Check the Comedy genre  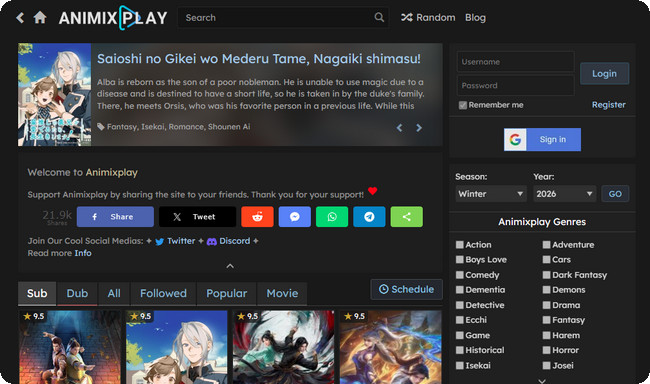(460, 275)
